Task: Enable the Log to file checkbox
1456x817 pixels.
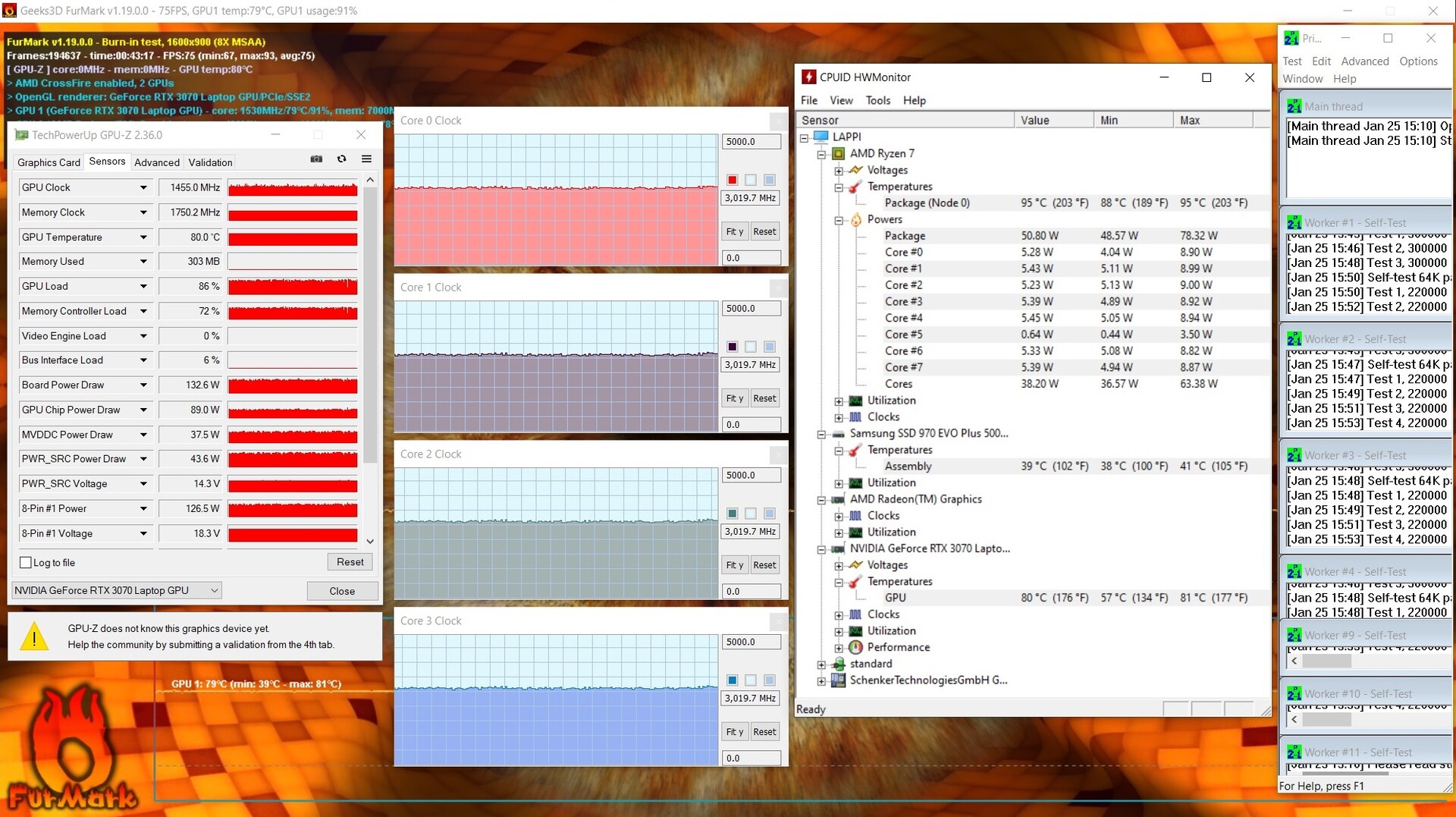Action: click(x=26, y=563)
